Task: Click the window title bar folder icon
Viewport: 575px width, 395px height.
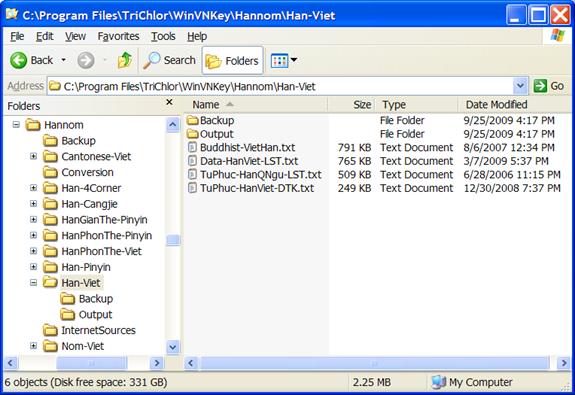Action: (x=11, y=14)
